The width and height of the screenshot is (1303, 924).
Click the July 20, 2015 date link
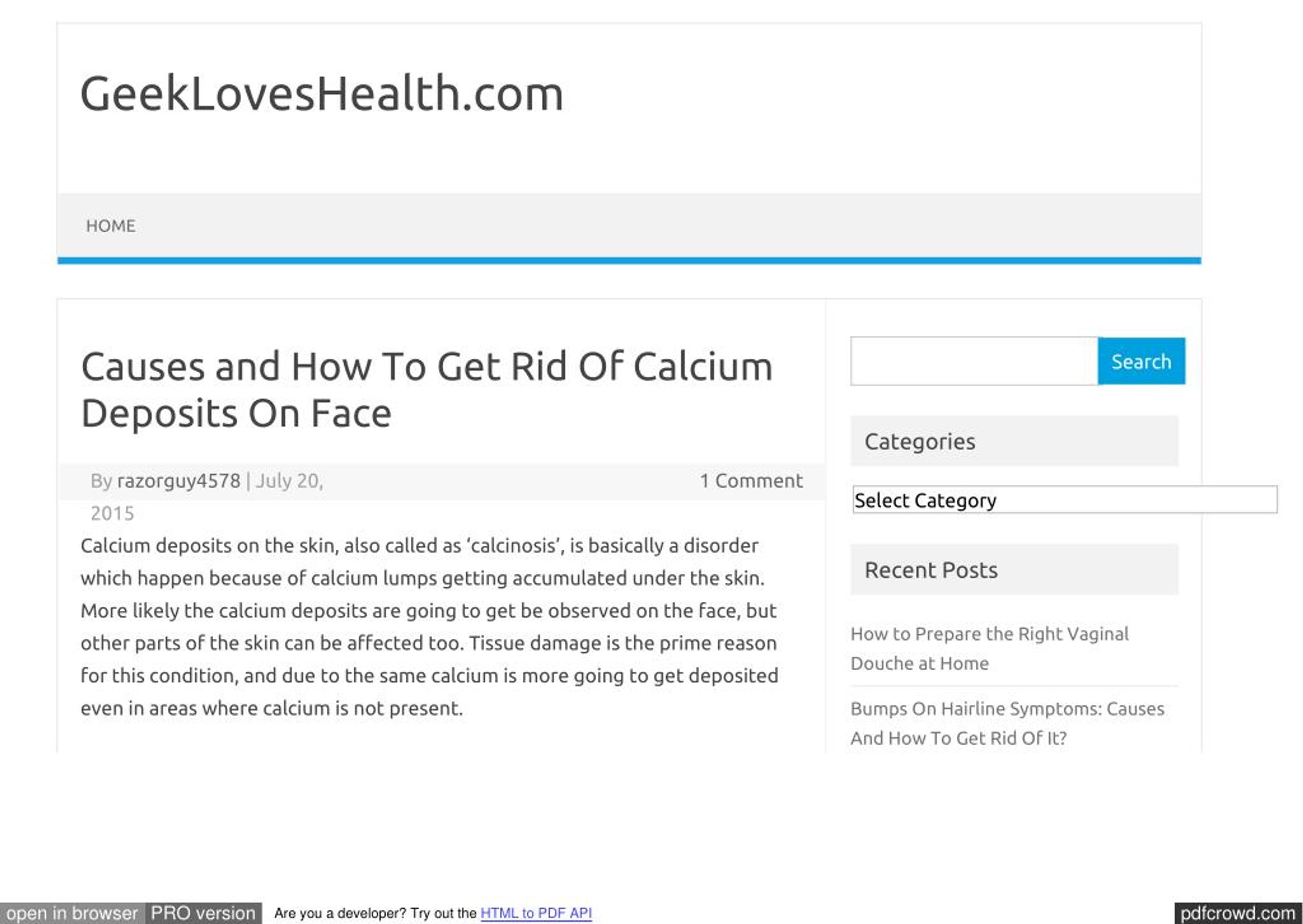point(289,481)
